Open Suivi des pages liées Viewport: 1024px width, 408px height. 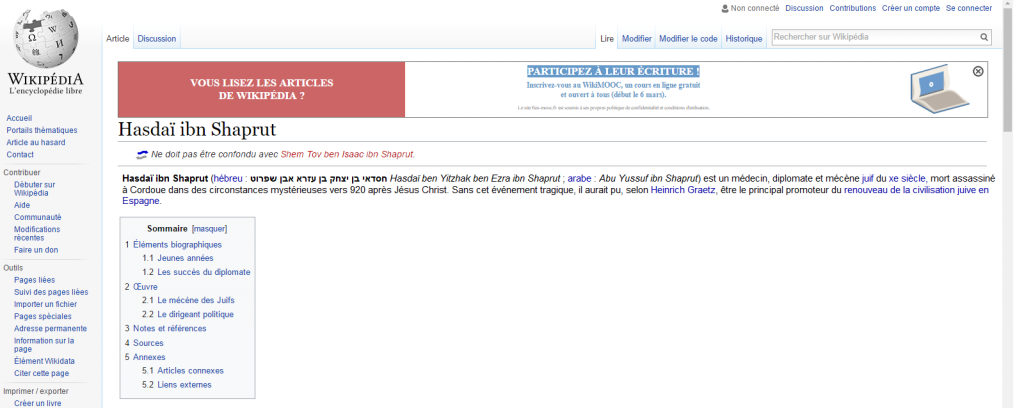click(x=51, y=292)
